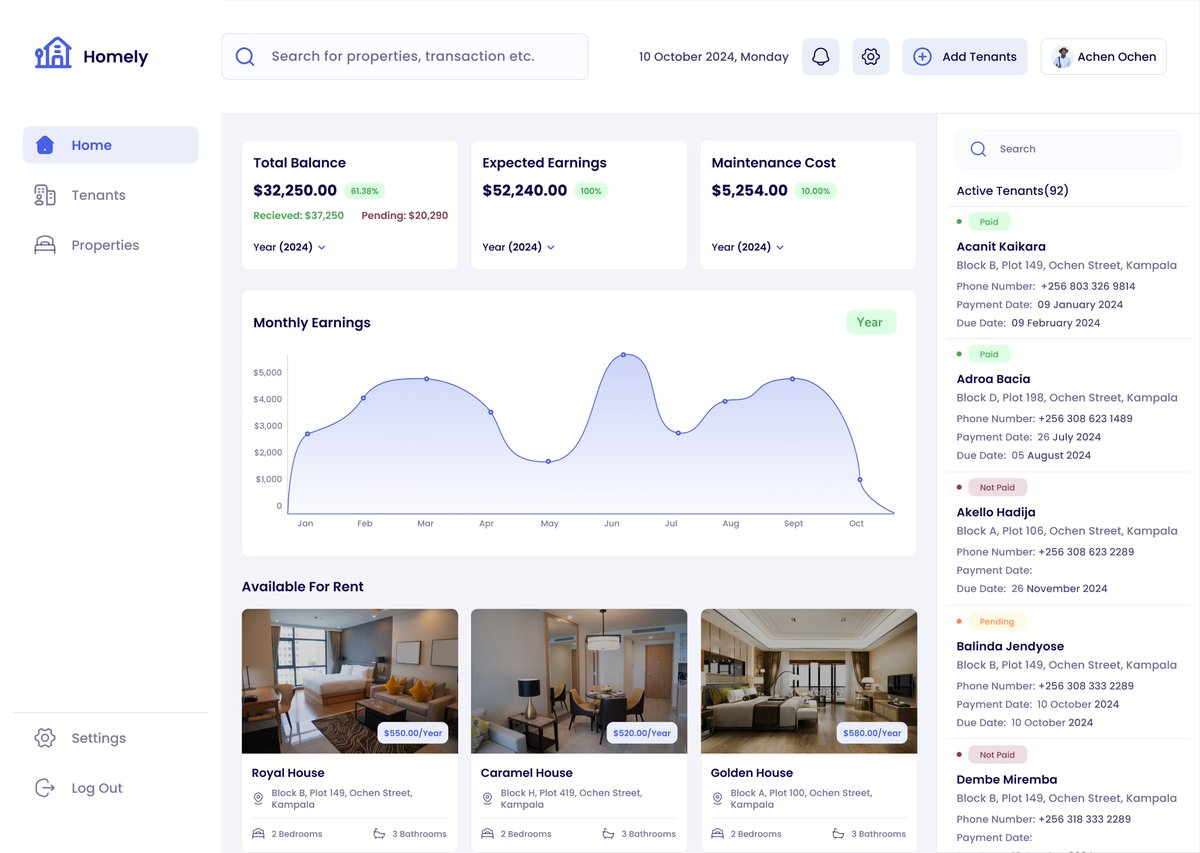This screenshot has height=853, width=1200.
Task: Click the Jun peak point on earnings chart
Action: [x=623, y=355]
